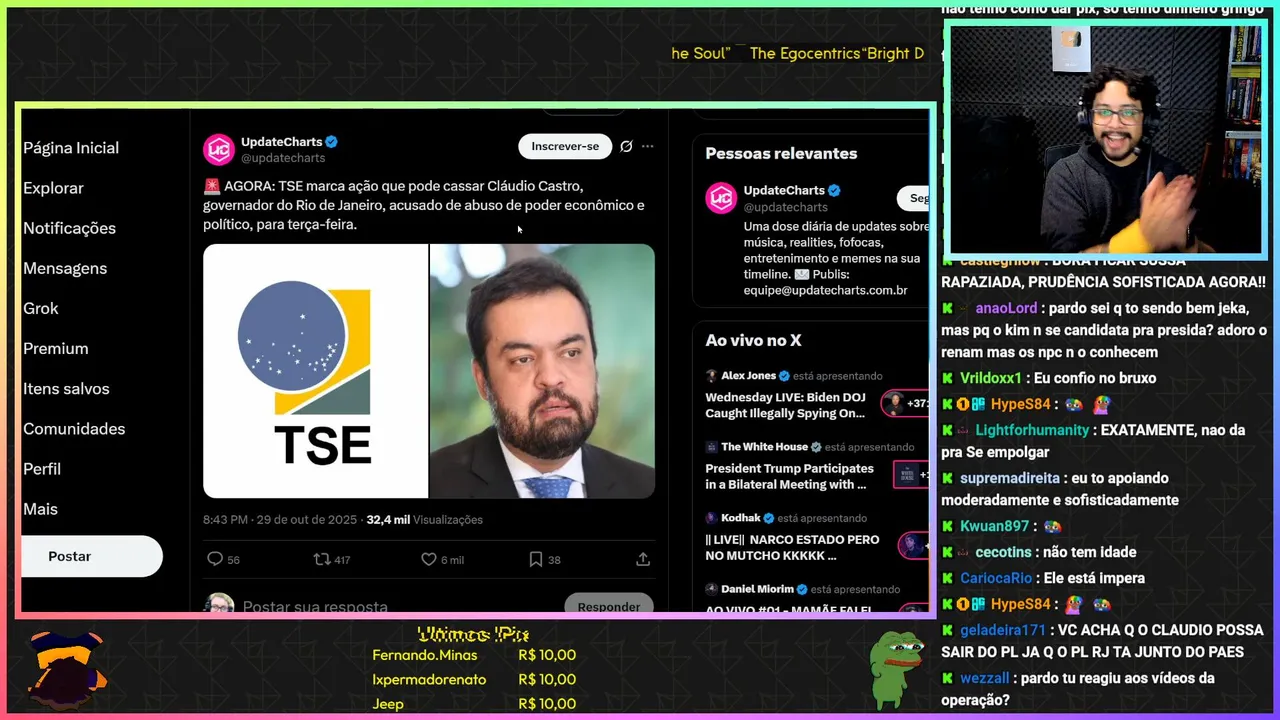Click username Vrildoxx1 in stream chat
This screenshot has width=1280, height=720.
990,378
